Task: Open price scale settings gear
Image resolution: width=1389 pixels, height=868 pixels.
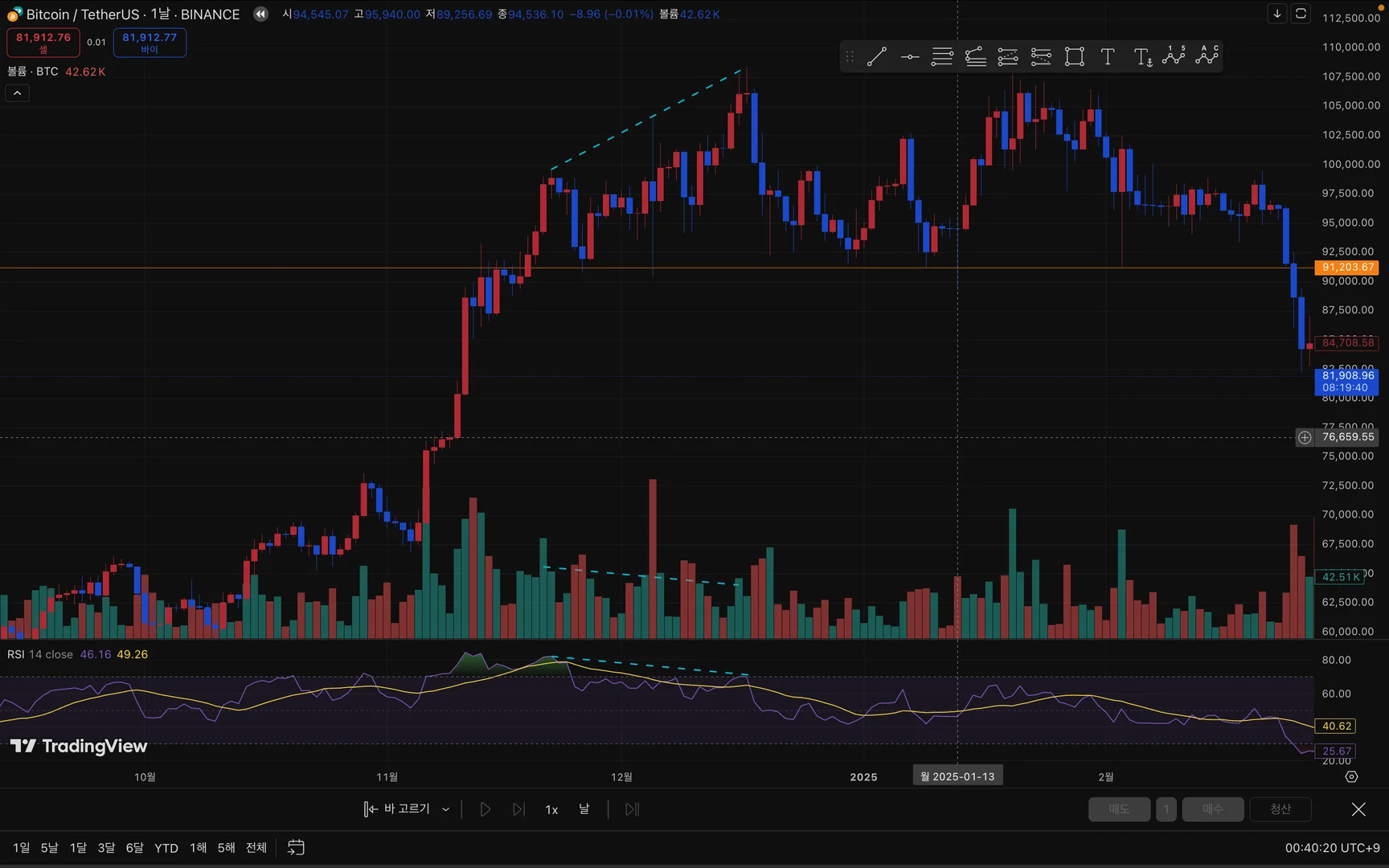Action: pos(1352,776)
